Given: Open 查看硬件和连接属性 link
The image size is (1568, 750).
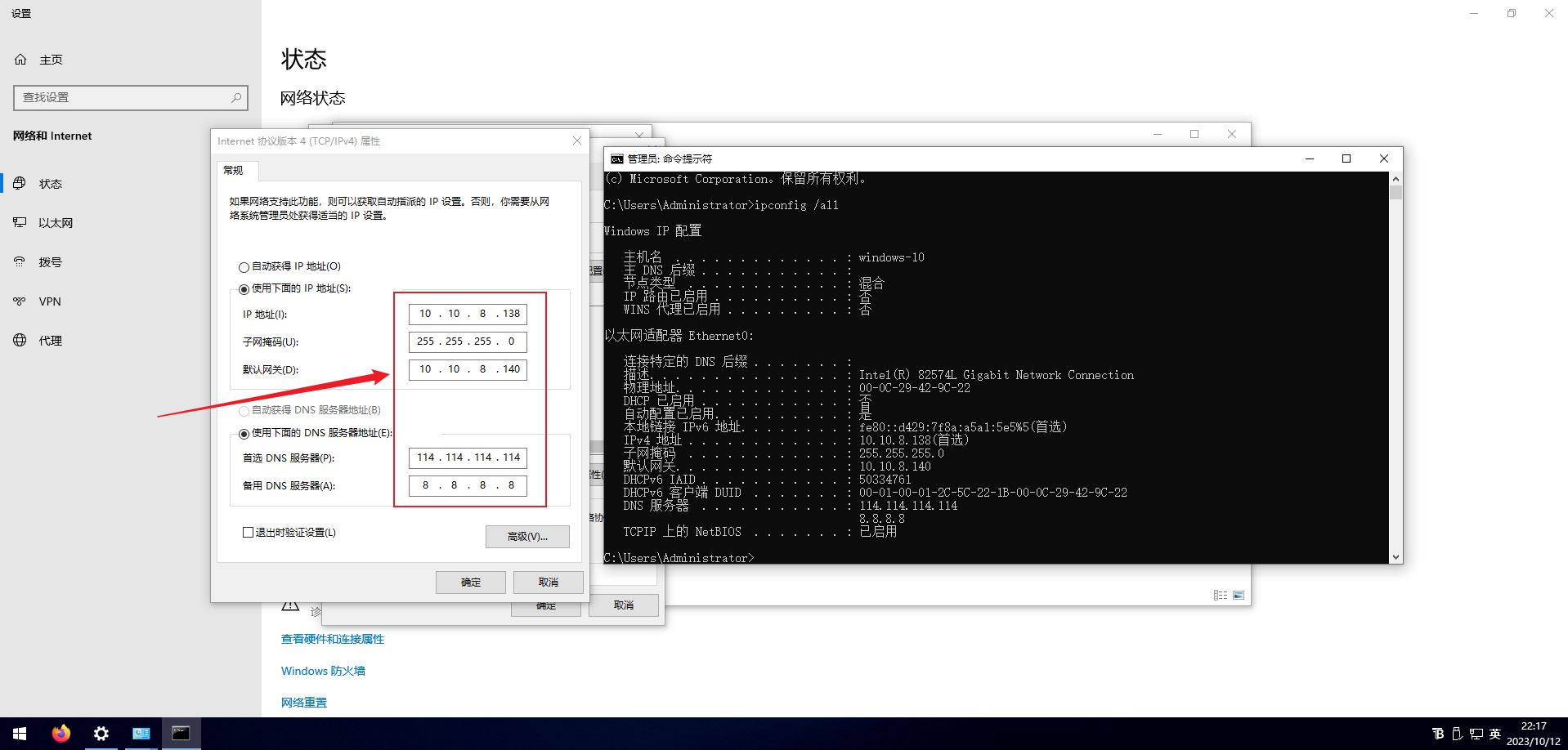Looking at the screenshot, I should [x=333, y=639].
